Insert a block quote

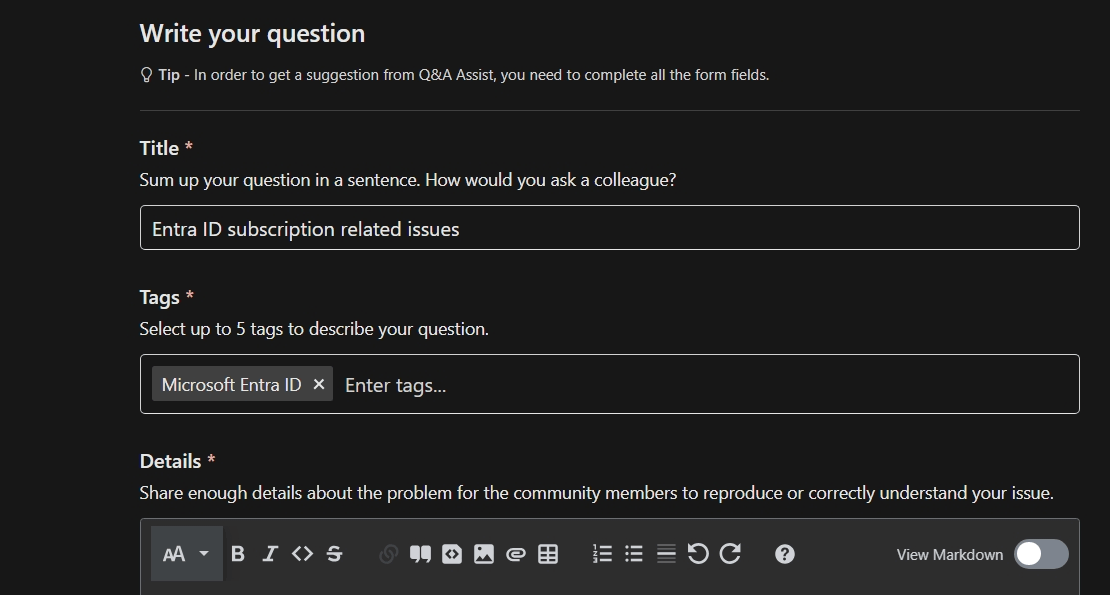pyautogui.click(x=420, y=554)
